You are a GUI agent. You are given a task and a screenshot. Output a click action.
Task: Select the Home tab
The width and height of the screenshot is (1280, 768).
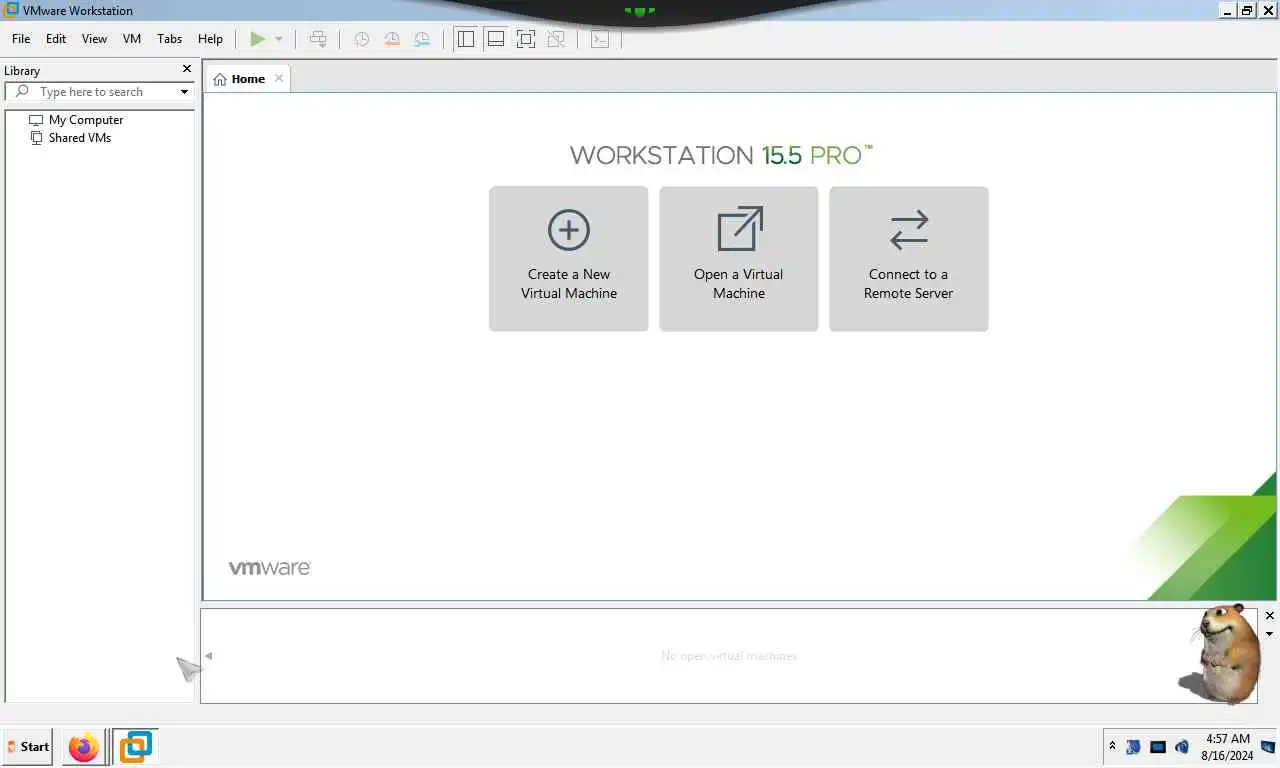[x=247, y=79]
